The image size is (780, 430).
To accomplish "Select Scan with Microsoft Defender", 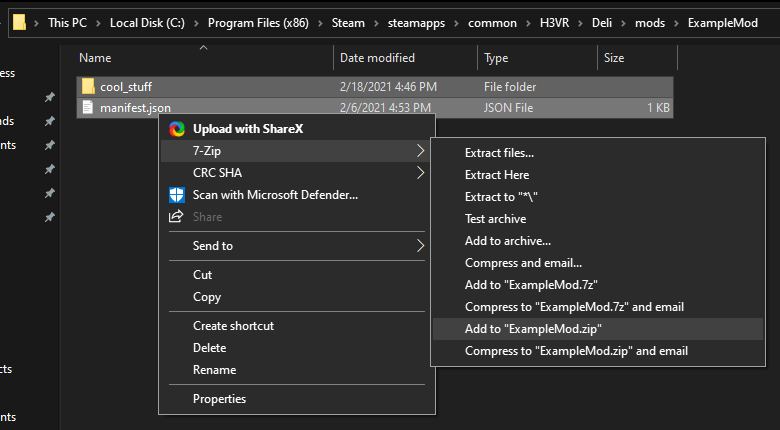I will [297, 195].
